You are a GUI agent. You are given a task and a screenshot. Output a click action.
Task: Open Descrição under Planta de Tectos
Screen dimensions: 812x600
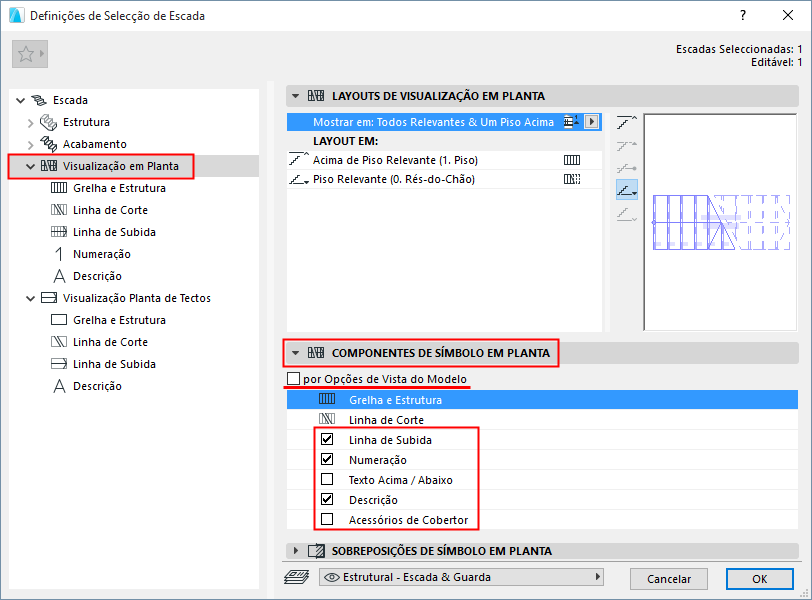pos(97,386)
